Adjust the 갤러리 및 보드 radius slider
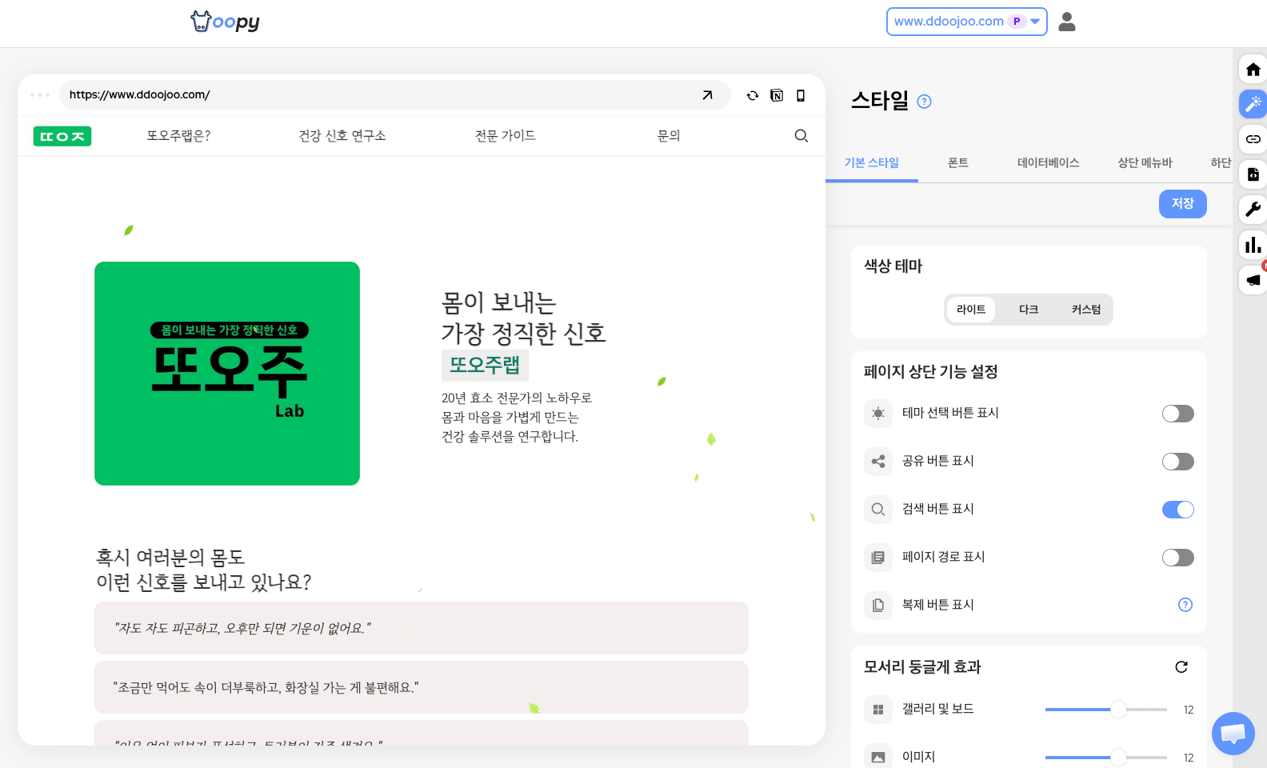The image size is (1267, 768). 1106,709
